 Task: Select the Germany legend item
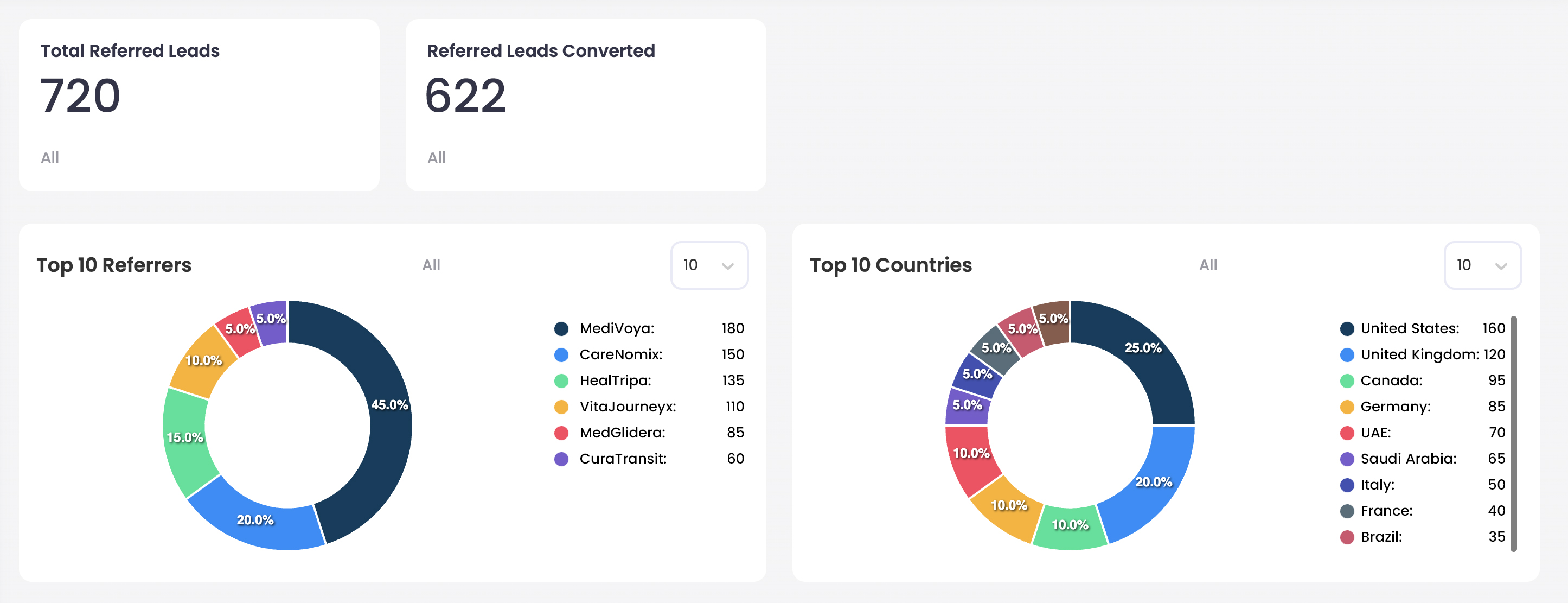click(1395, 407)
